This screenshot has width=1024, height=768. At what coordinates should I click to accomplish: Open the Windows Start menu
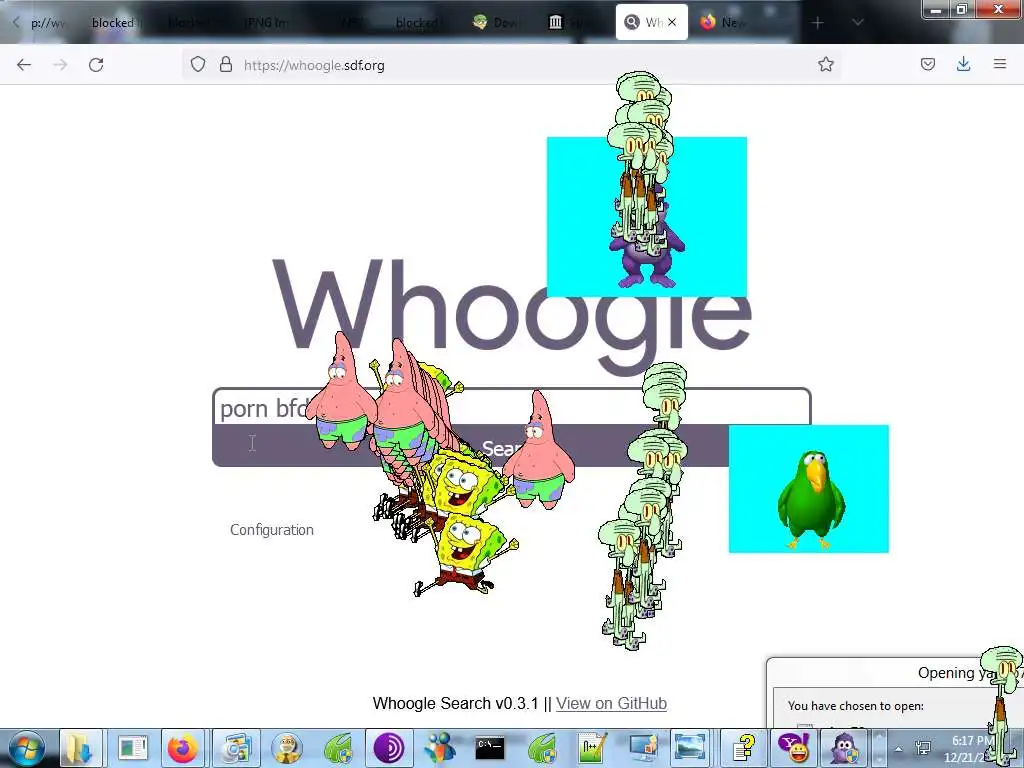tap(25, 748)
